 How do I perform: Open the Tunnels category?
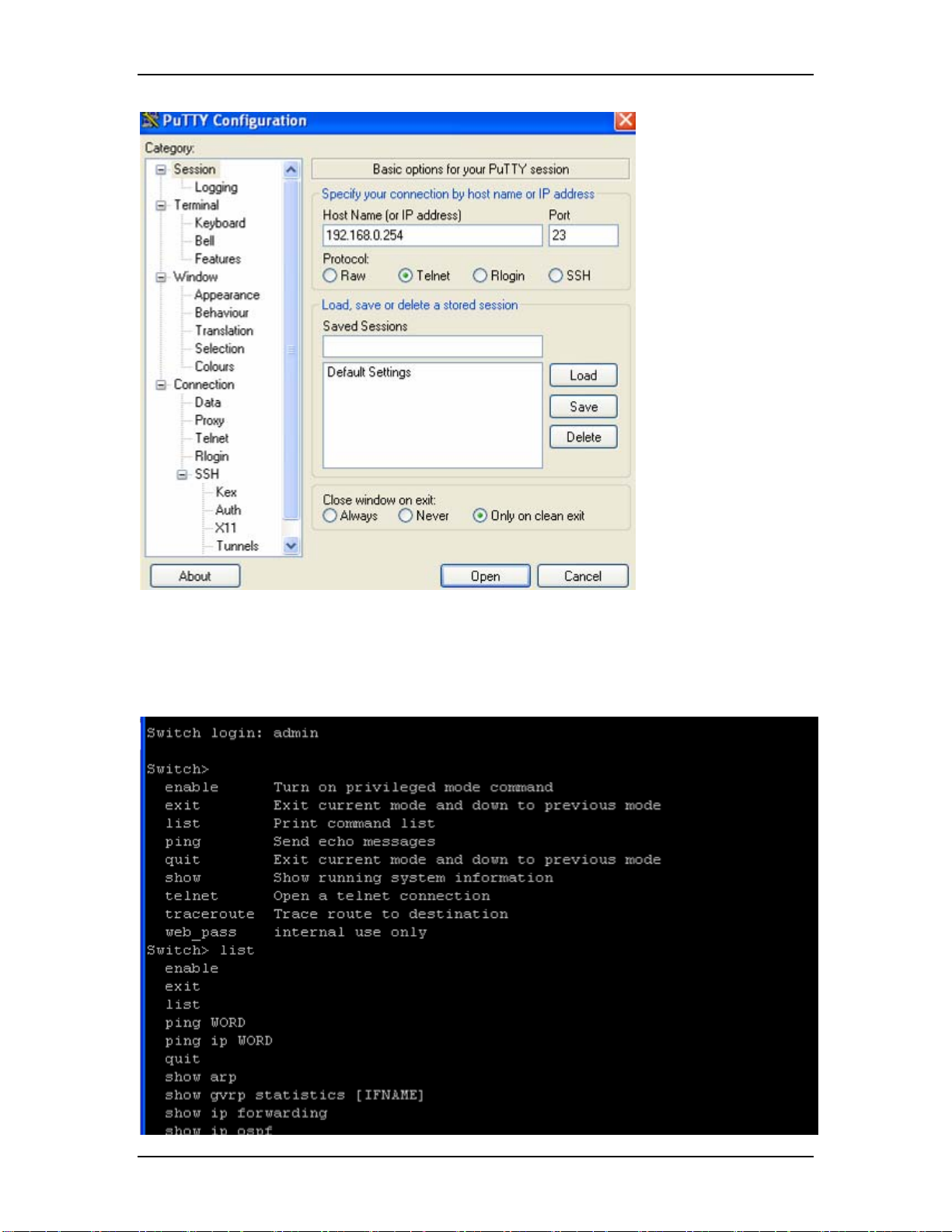tap(237, 546)
